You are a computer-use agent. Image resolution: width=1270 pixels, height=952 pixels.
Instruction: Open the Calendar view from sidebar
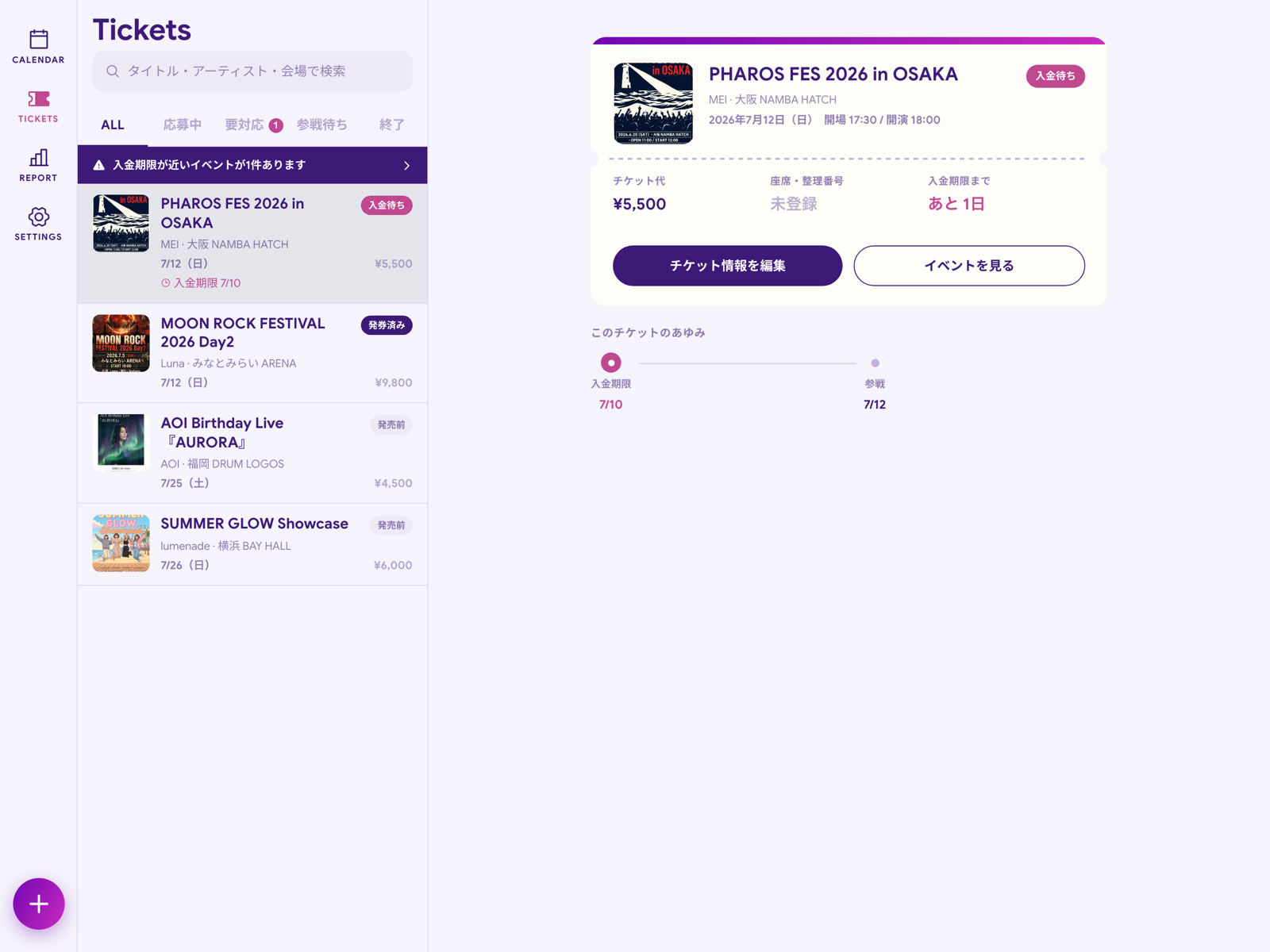tap(38, 46)
